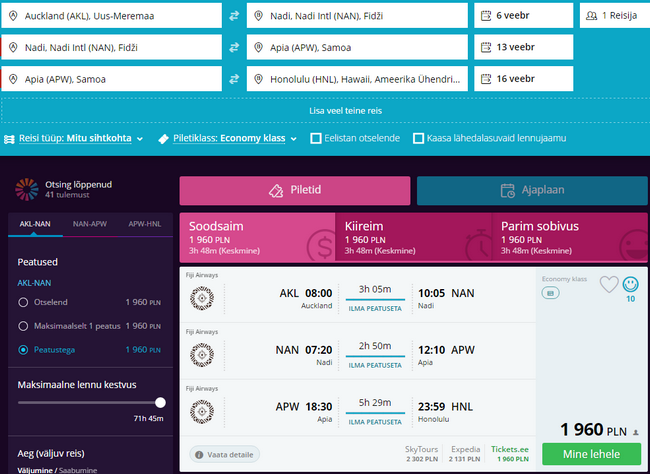Select Peatustega stops filter
The image size is (650, 474).
pyautogui.click(x=23, y=350)
